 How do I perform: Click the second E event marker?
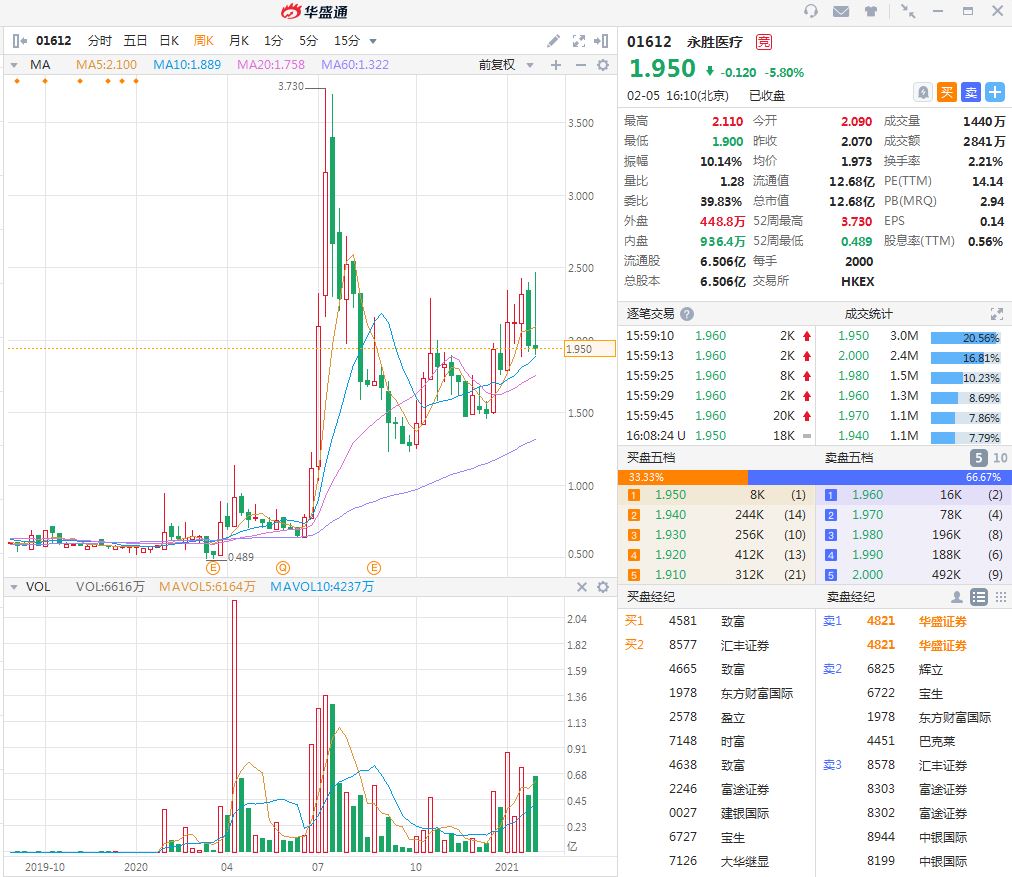click(374, 568)
